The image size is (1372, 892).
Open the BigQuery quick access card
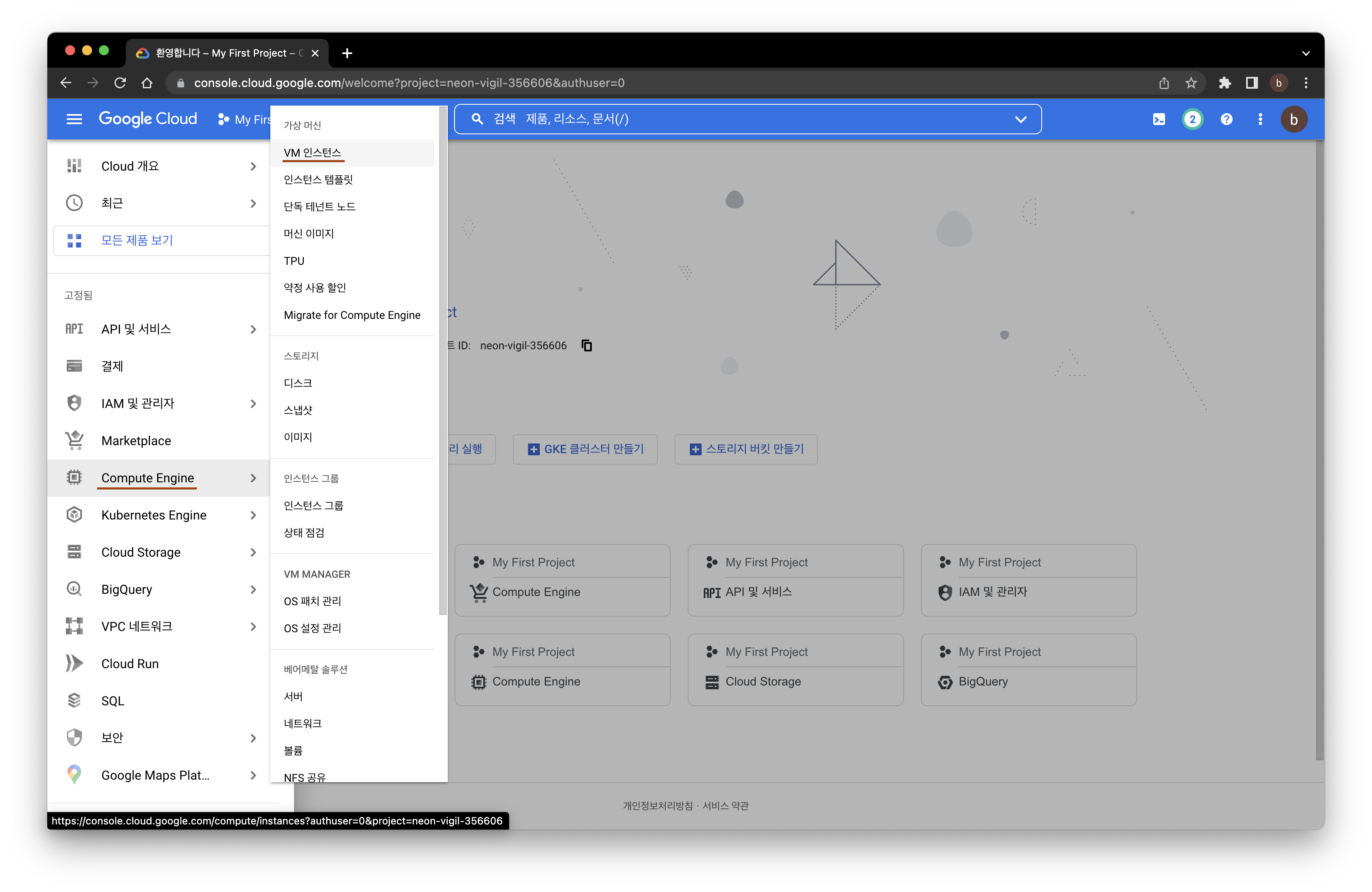(x=1029, y=669)
